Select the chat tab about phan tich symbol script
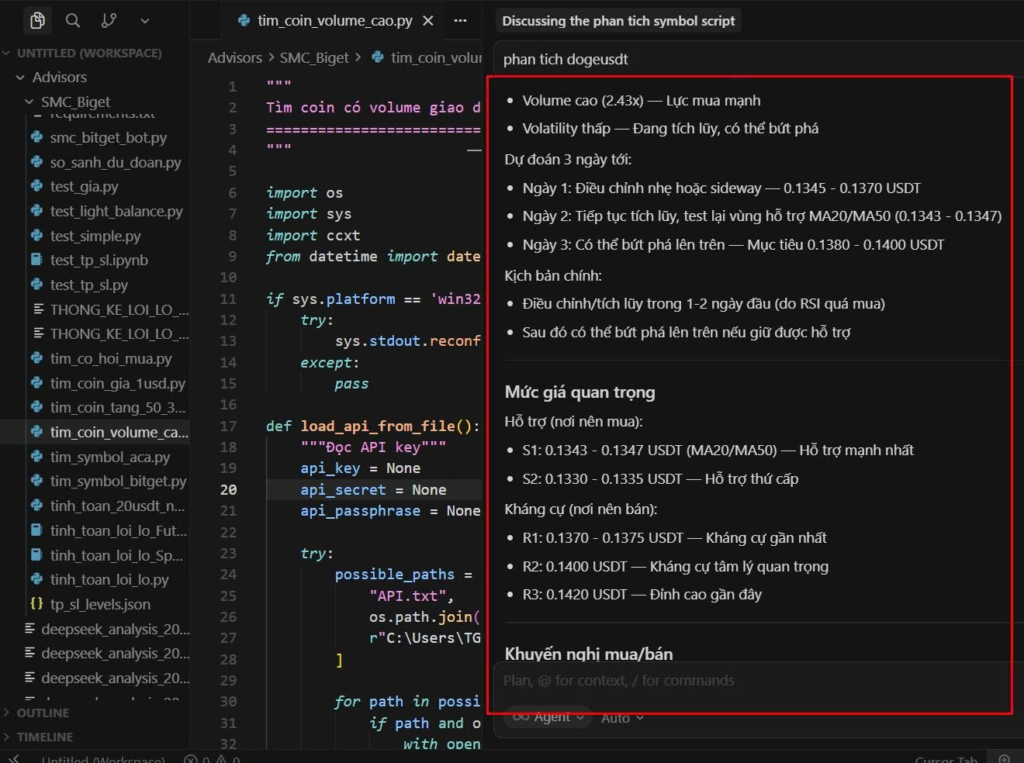The height and width of the screenshot is (763, 1024). pyautogui.click(x=618, y=21)
